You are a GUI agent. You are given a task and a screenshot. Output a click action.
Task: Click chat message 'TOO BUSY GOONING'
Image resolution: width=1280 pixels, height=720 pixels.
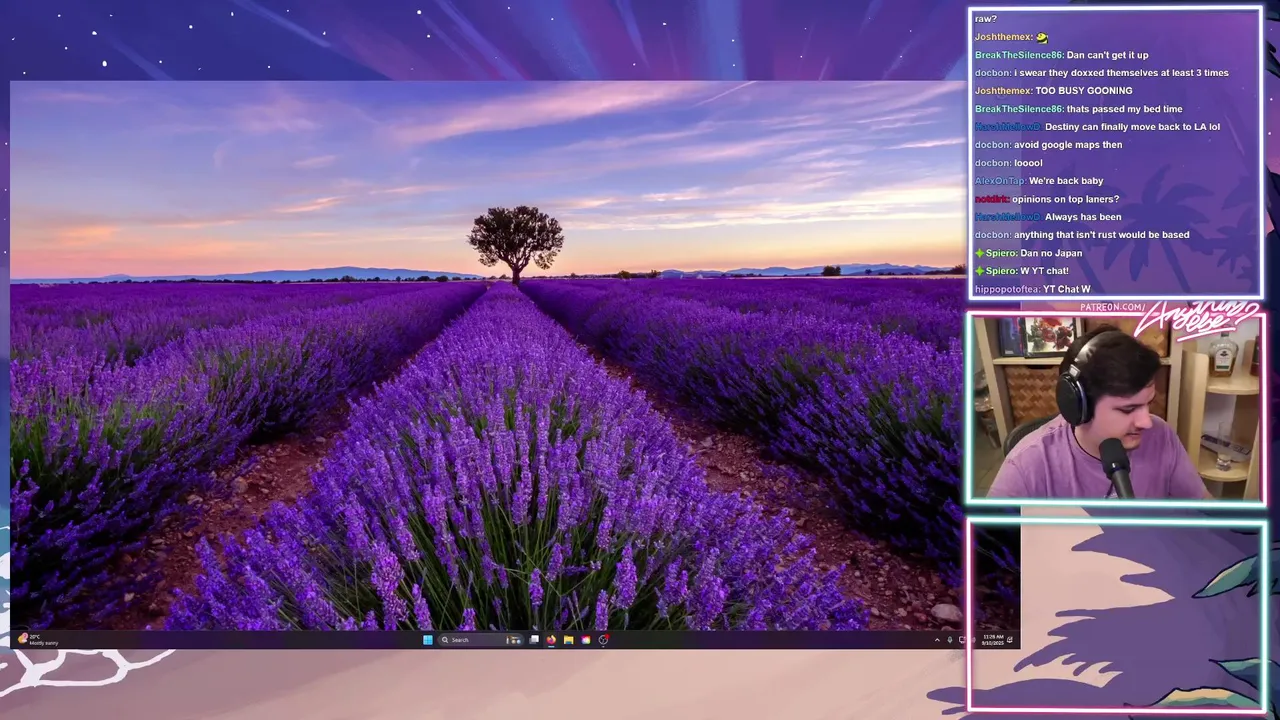coord(1084,91)
